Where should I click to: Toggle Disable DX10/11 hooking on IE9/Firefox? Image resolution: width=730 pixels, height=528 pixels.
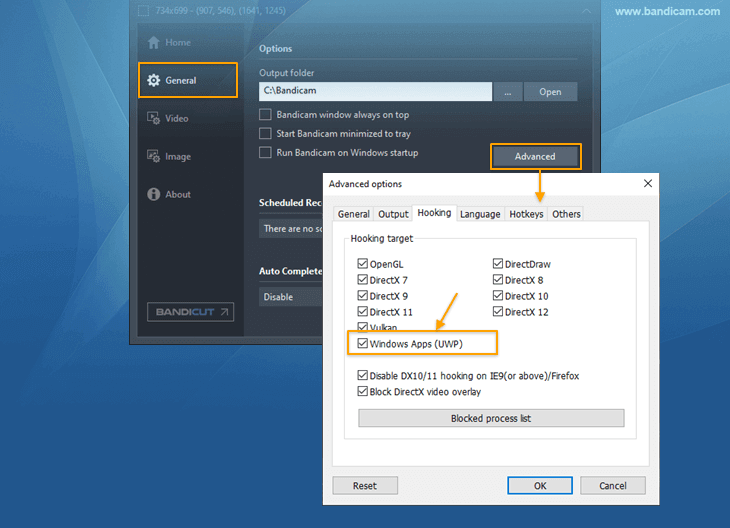(363, 375)
